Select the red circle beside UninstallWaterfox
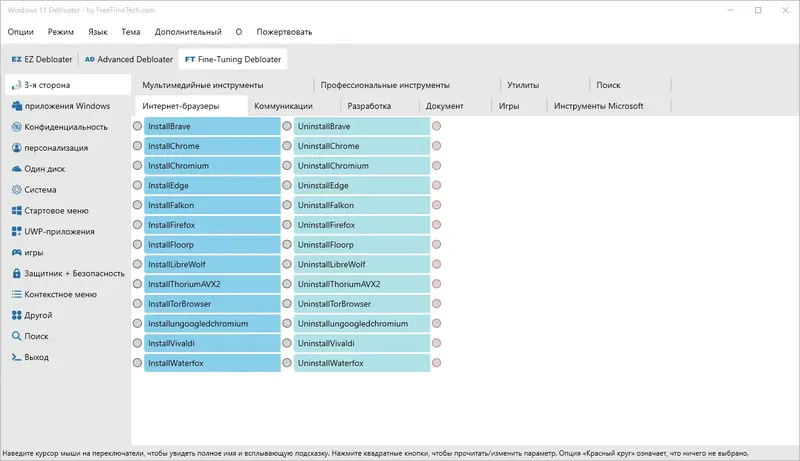 point(436,363)
